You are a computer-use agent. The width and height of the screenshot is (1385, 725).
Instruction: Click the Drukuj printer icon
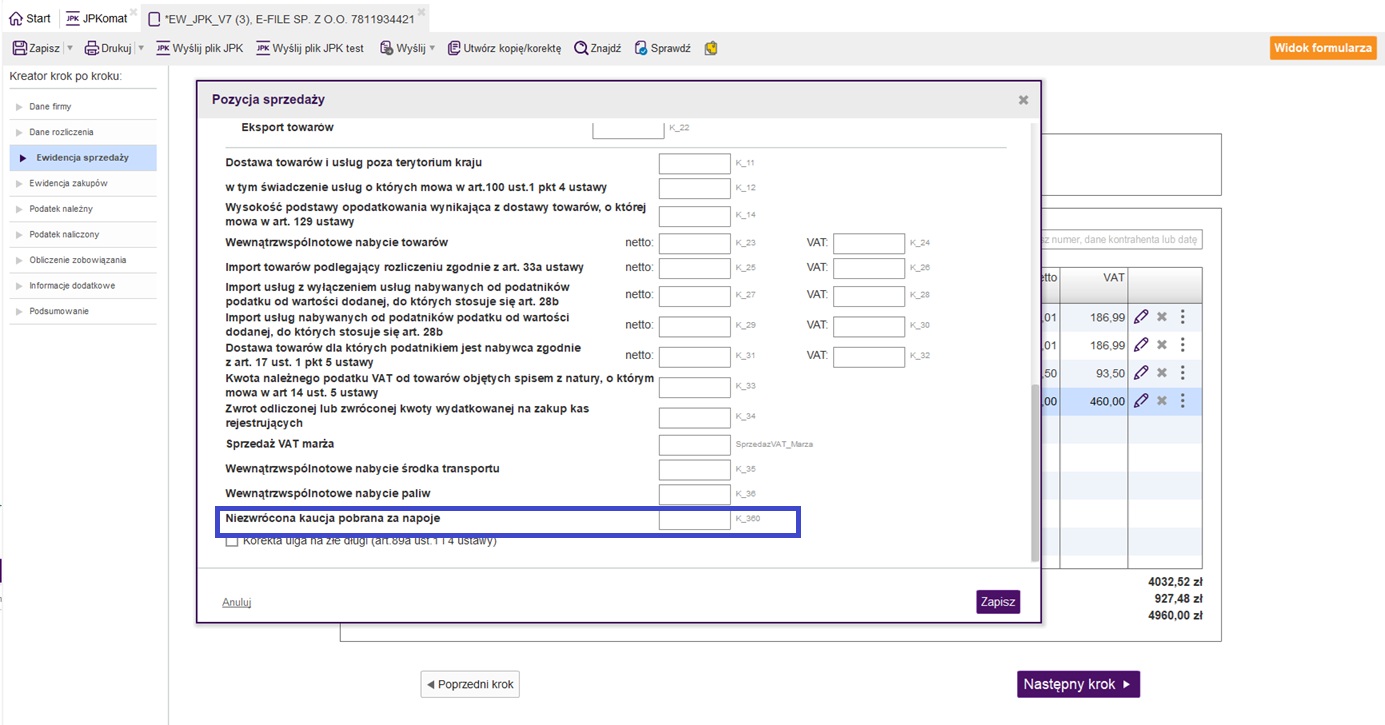click(91, 48)
